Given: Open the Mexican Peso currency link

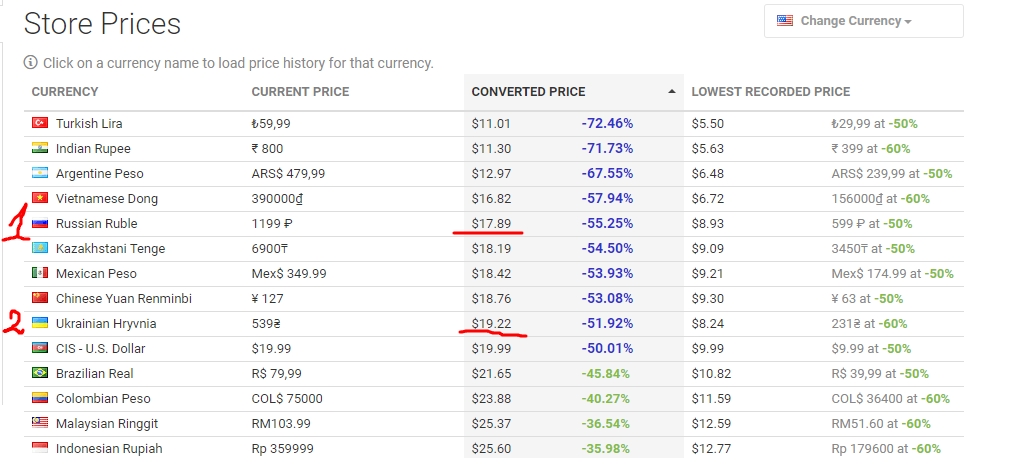Looking at the screenshot, I should point(96,273).
